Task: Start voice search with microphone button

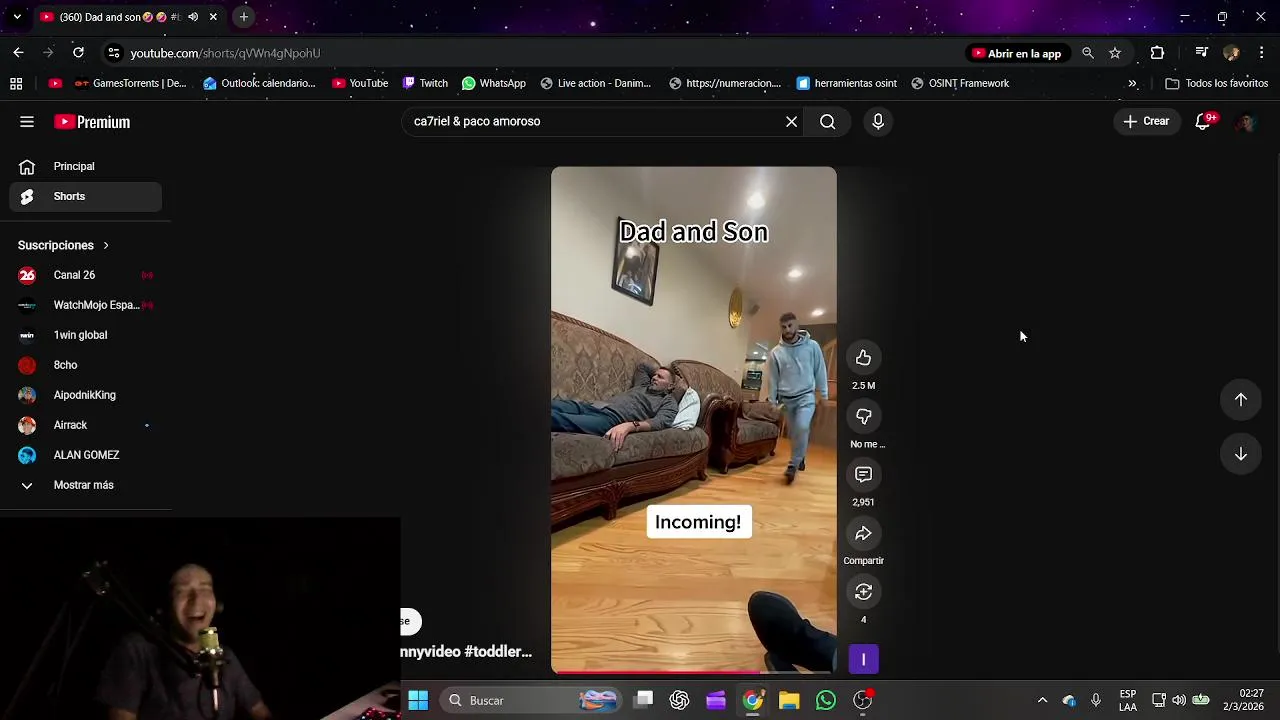Action: click(x=878, y=122)
